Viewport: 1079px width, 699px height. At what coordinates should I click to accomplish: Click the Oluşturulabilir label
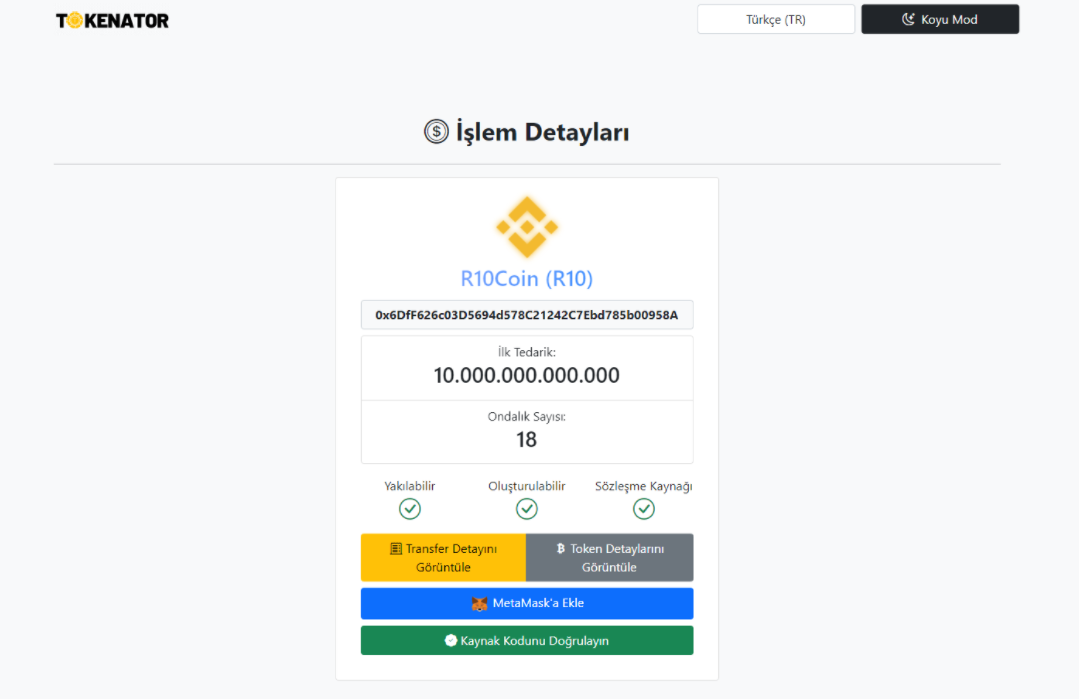(526, 486)
